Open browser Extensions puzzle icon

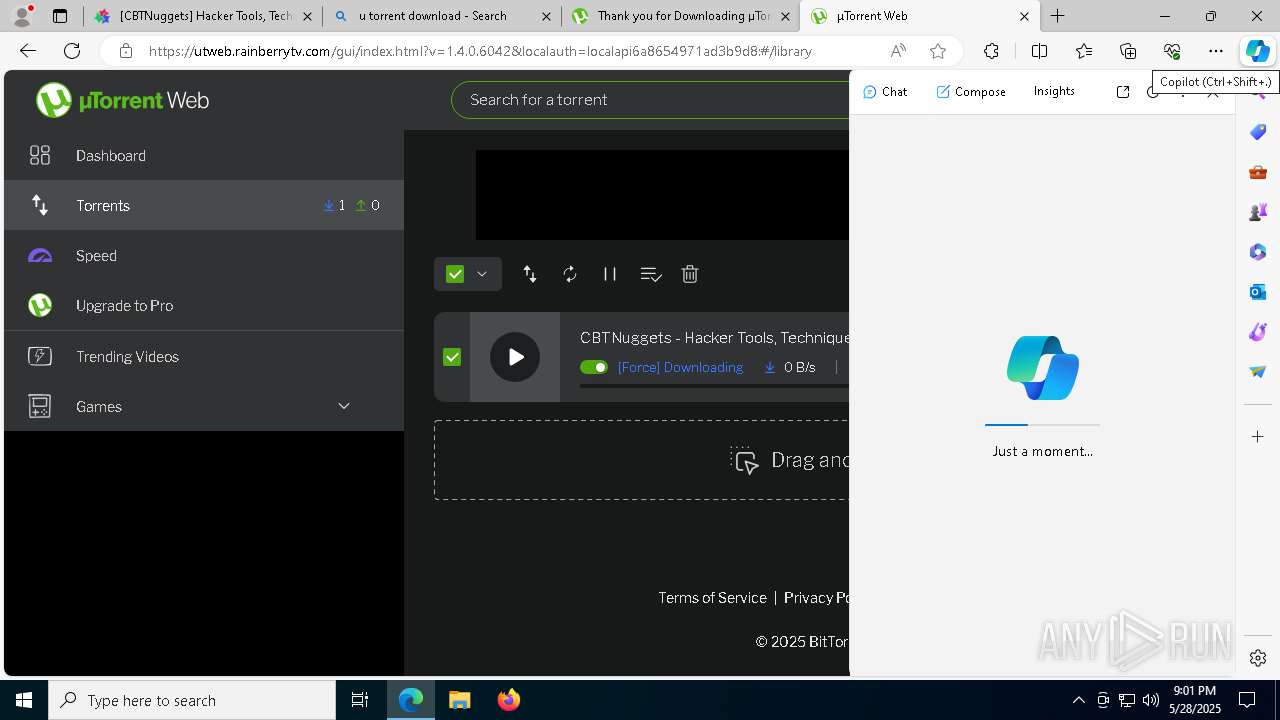pos(991,51)
